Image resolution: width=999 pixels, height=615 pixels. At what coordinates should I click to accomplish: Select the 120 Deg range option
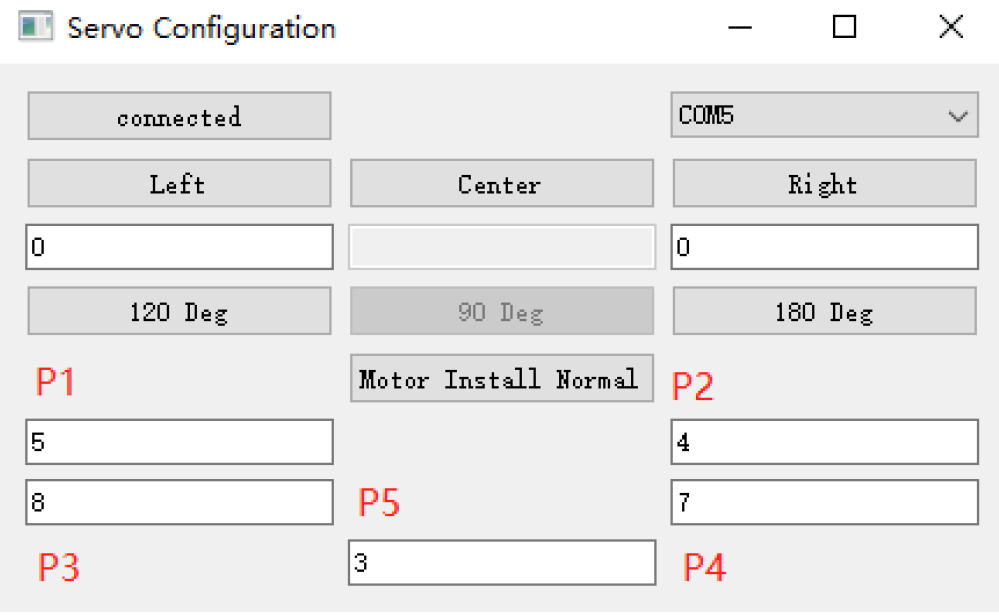pos(179,312)
